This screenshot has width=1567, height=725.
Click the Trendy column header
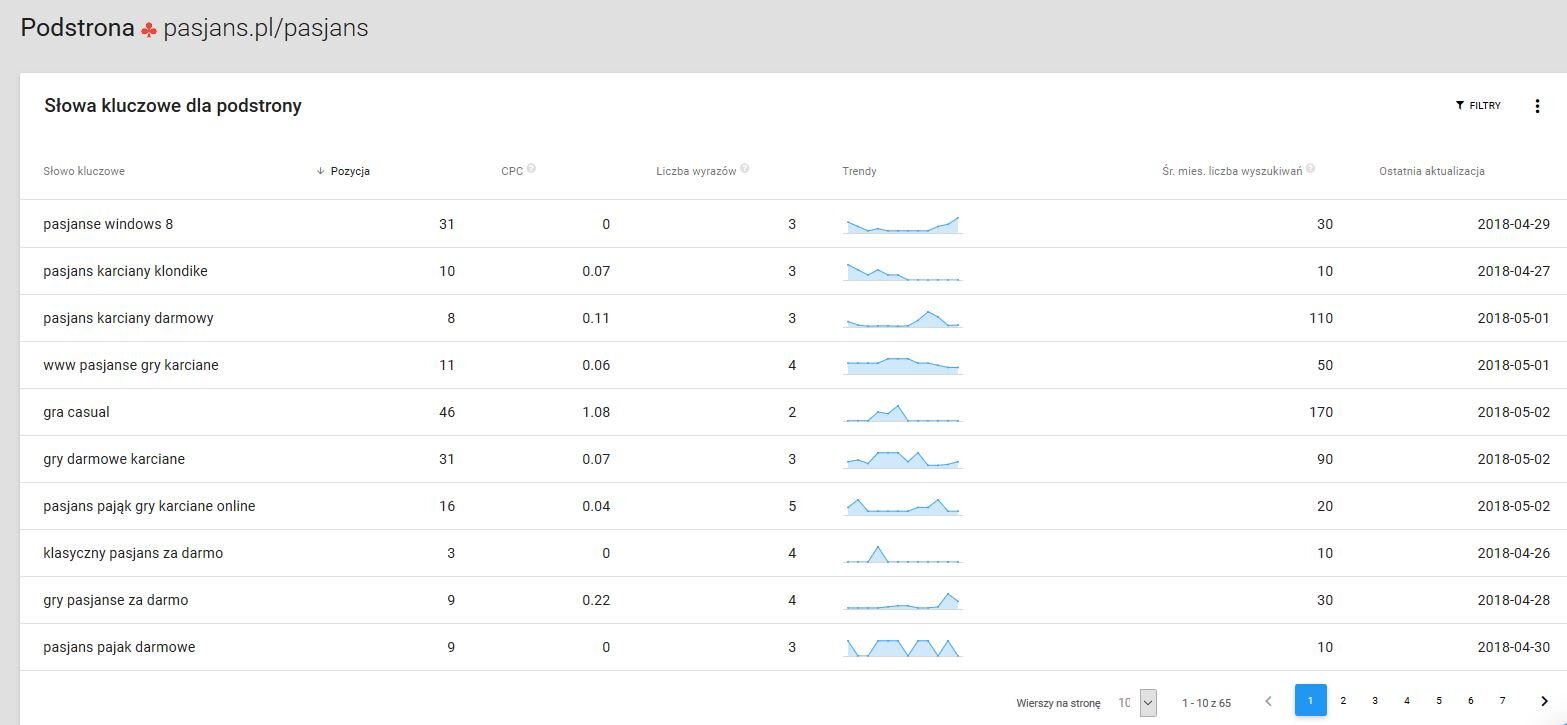click(859, 171)
